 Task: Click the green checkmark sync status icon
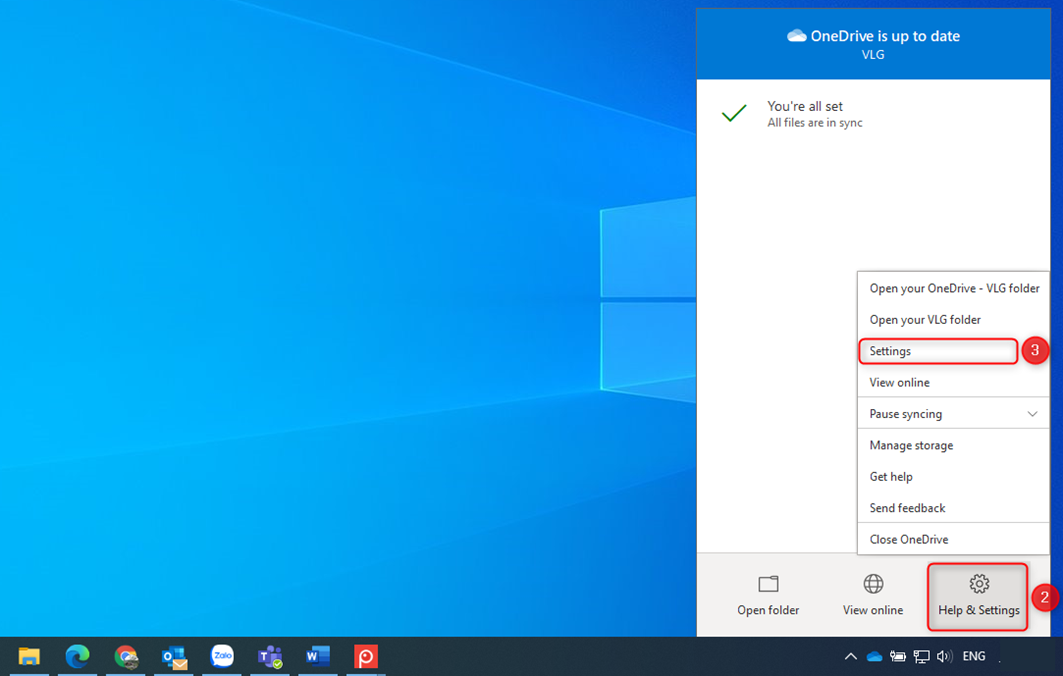(734, 113)
